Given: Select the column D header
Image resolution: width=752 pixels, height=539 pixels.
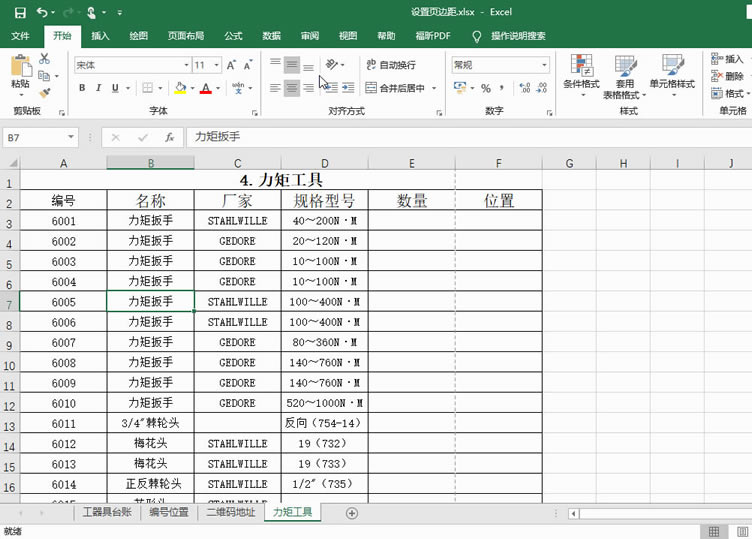Looking at the screenshot, I should (x=325, y=163).
